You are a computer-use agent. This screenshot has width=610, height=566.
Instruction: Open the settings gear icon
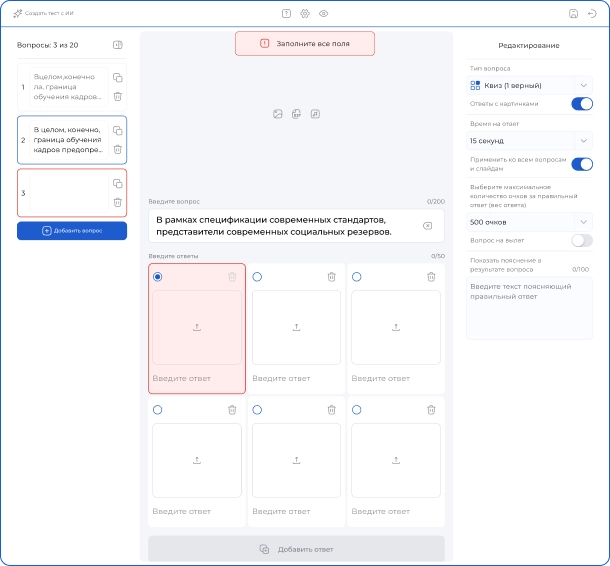point(305,14)
